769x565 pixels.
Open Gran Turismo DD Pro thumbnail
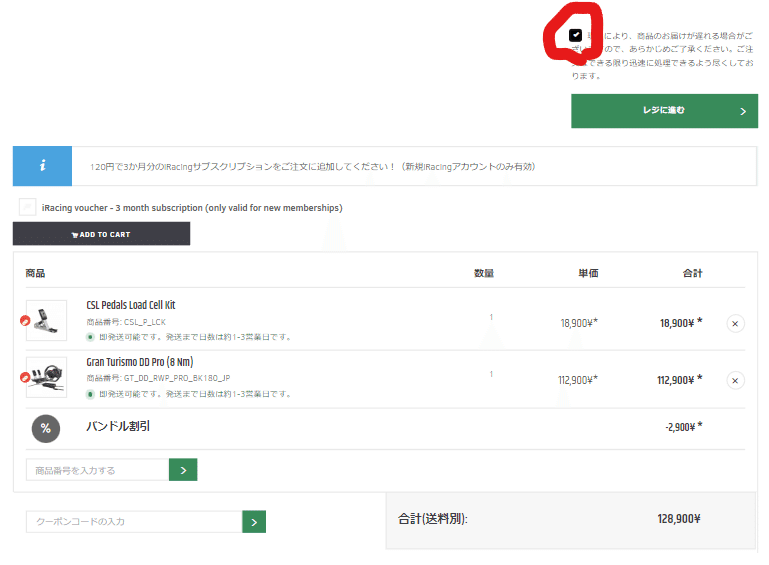point(46,377)
